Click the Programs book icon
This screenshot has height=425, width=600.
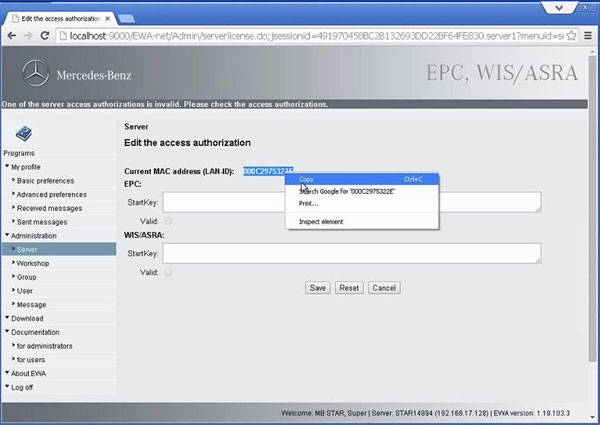tap(24, 134)
